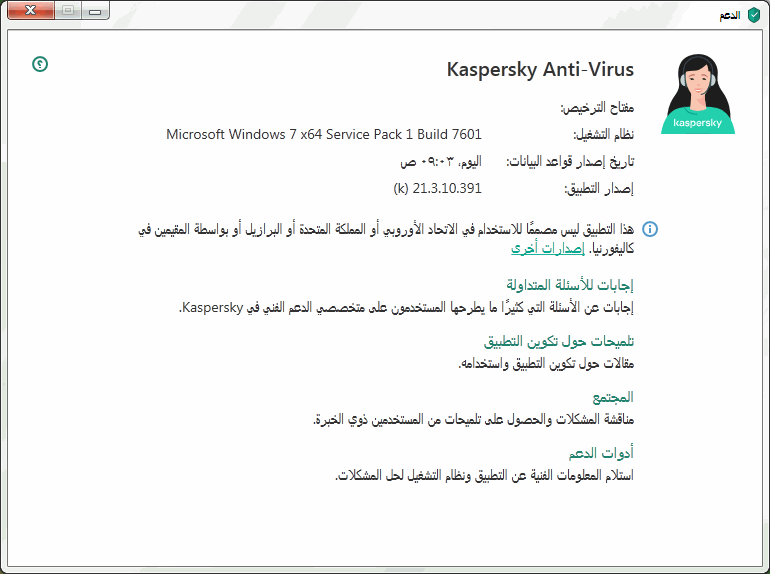Click the support agent avatar image
Screen dimensions: 770x574
pos(698,94)
